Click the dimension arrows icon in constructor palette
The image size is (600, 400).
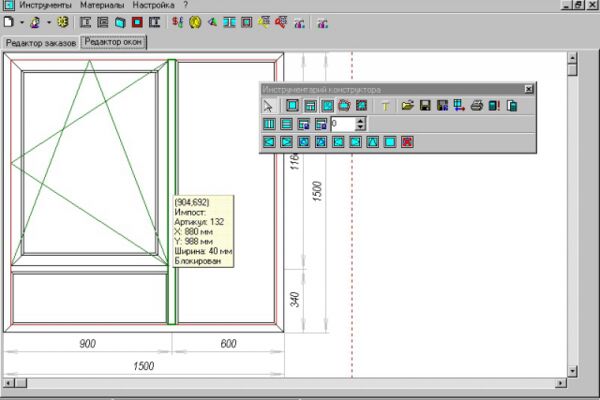click(459, 105)
